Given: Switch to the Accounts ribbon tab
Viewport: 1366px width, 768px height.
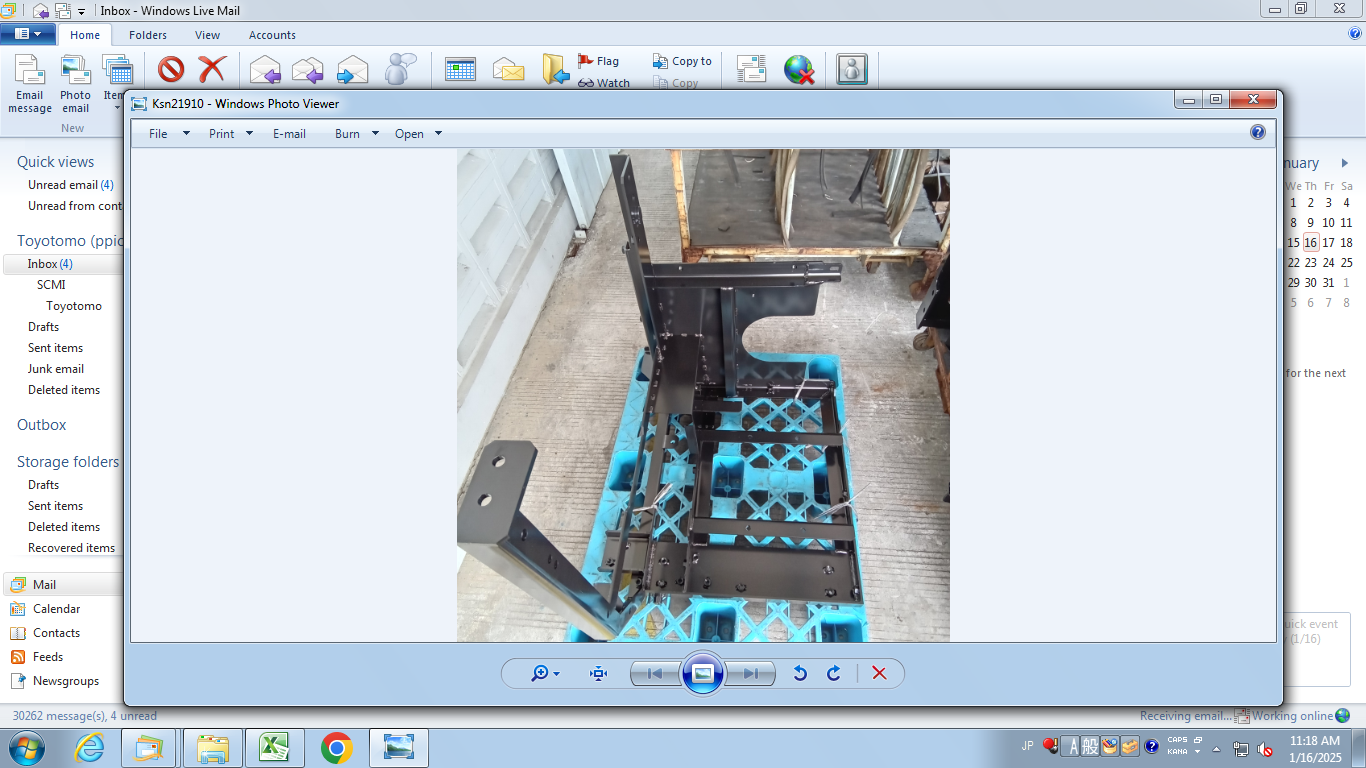Looking at the screenshot, I should [272, 35].
